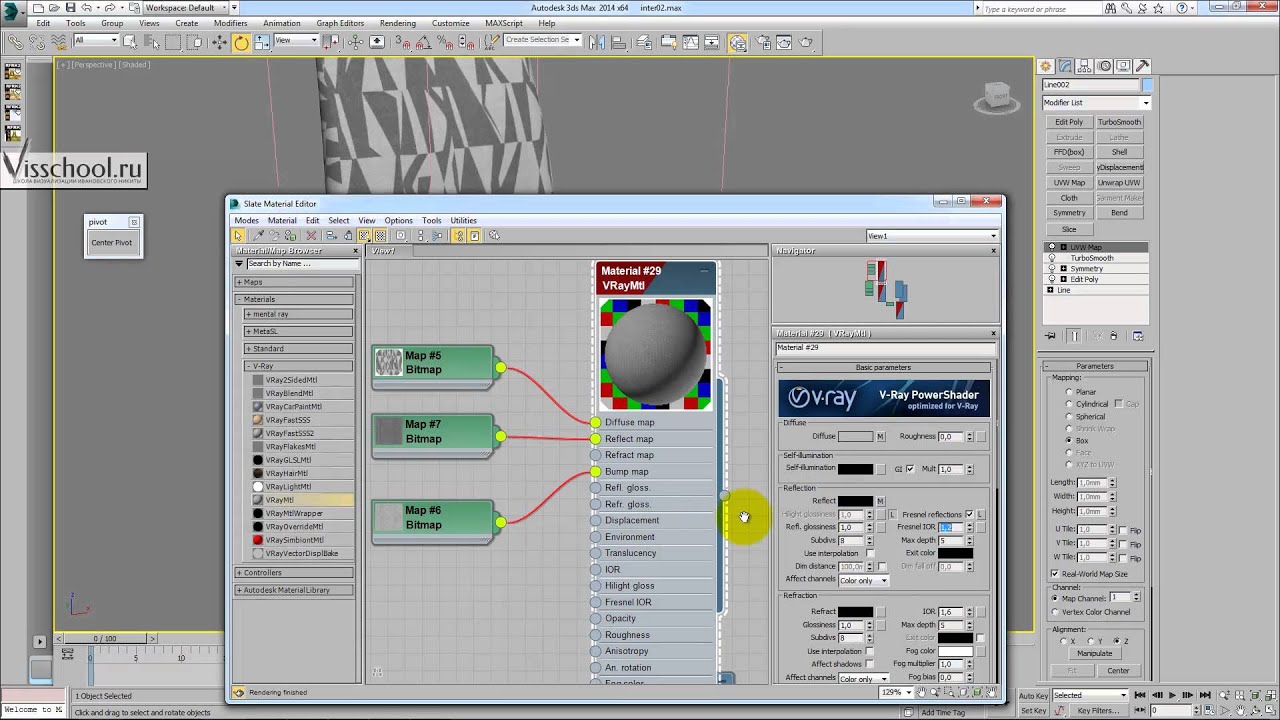Image resolution: width=1280 pixels, height=720 pixels.
Task: Click Pick Material eyedropper in Slate toolbar
Action: point(258,236)
